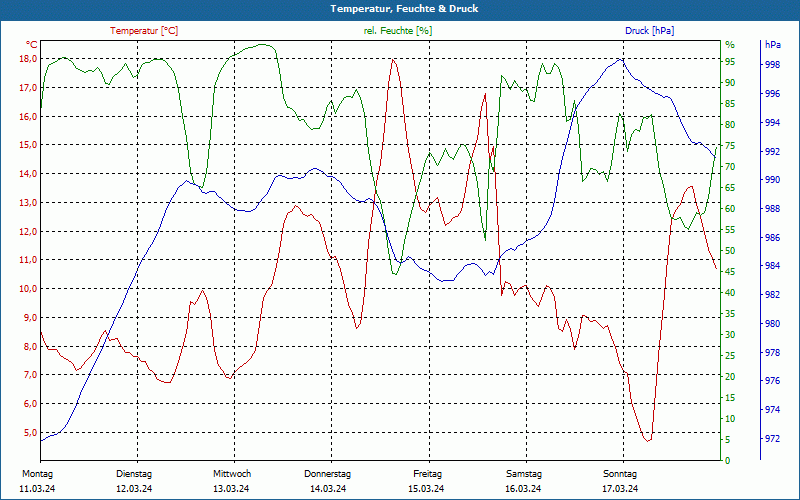Image resolution: width=800 pixels, height=500 pixels.
Task: Click the '6,0' temperature axis value
Action: click(30, 404)
